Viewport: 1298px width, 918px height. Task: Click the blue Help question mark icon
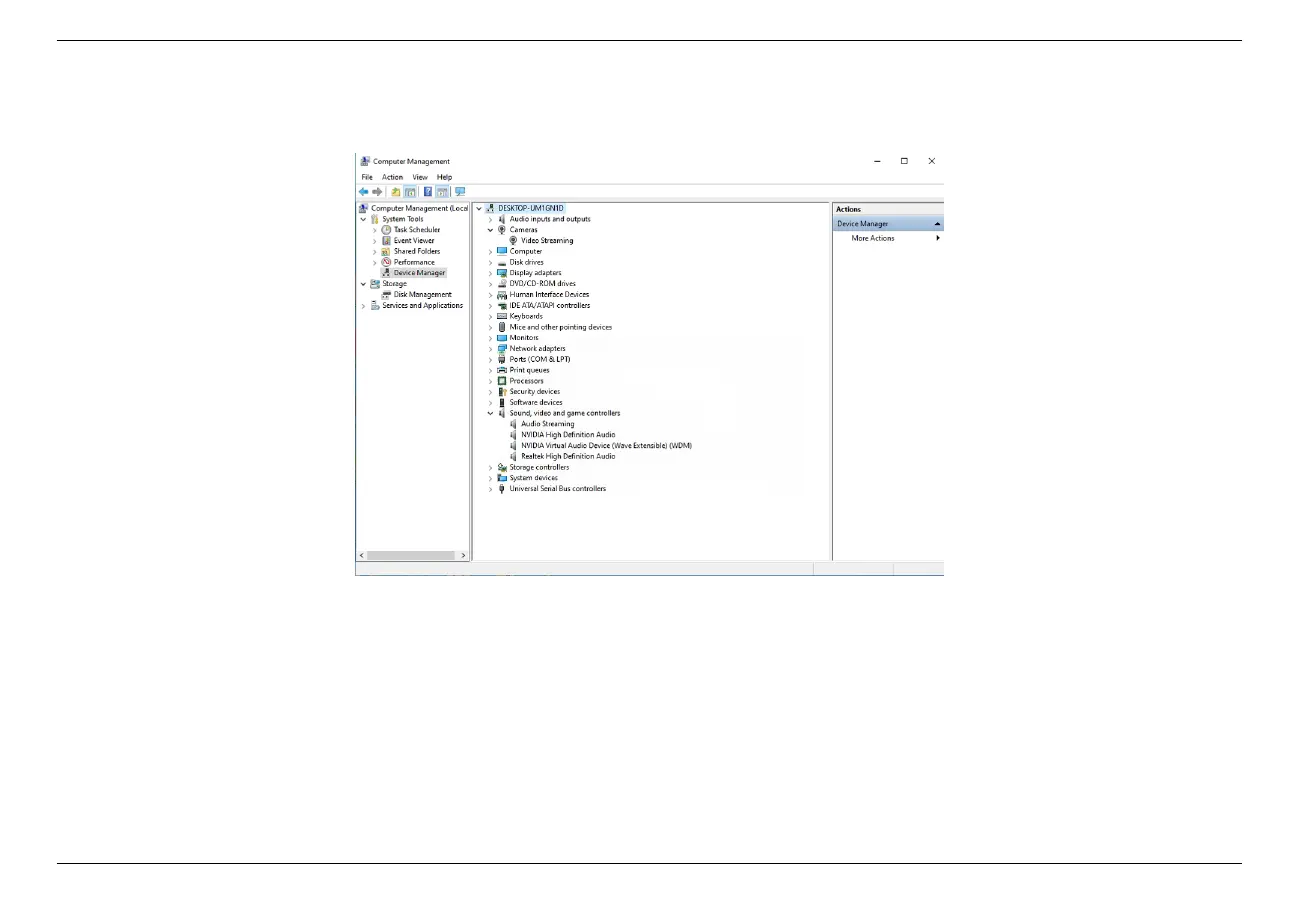click(428, 192)
